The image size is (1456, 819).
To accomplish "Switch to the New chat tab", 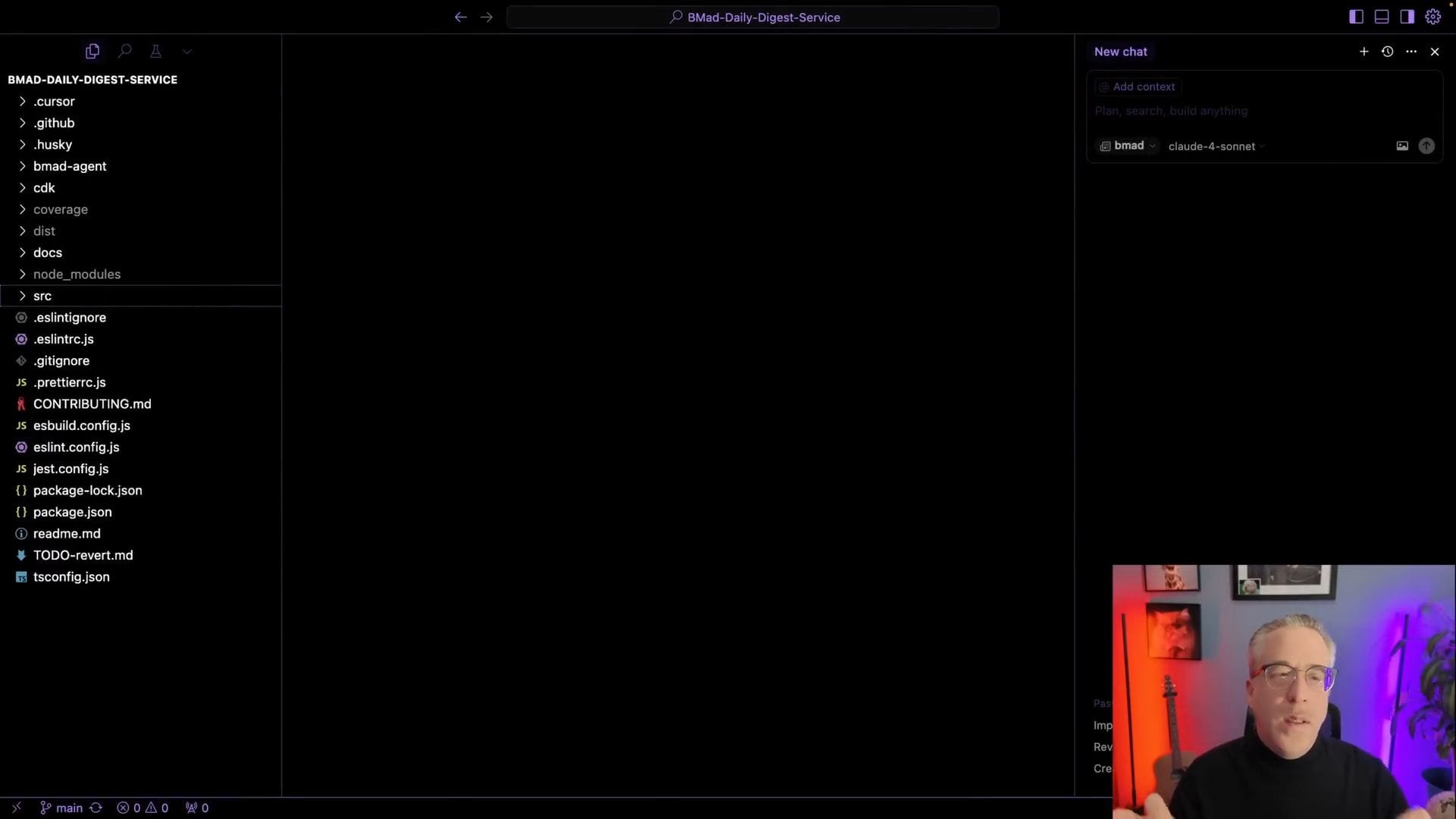I will click(x=1120, y=52).
